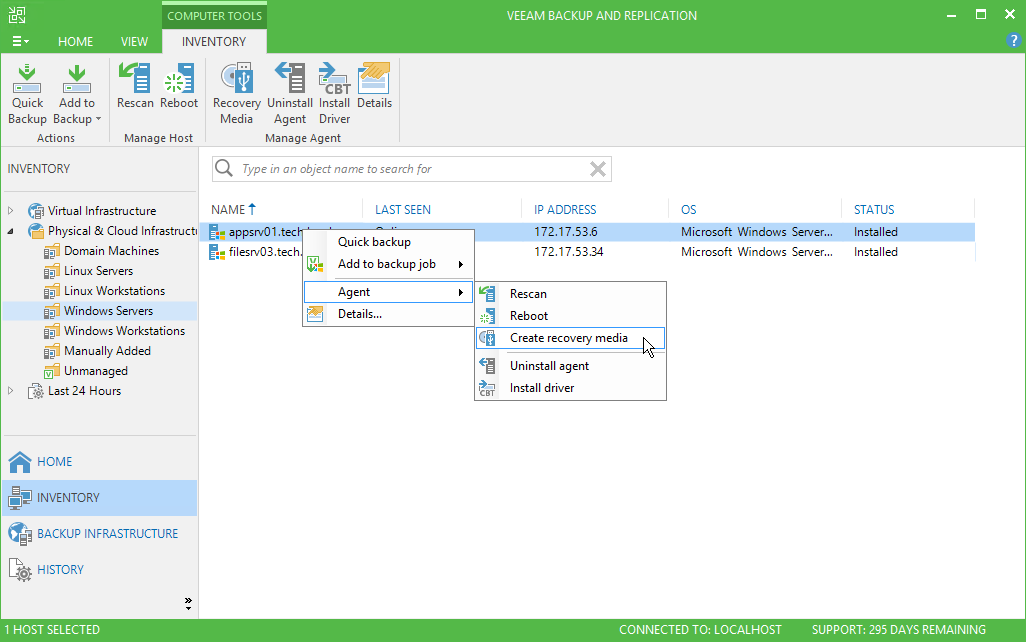The height and width of the screenshot is (642, 1026).
Task: Select the Inventory ribbon tab
Action: point(214,41)
